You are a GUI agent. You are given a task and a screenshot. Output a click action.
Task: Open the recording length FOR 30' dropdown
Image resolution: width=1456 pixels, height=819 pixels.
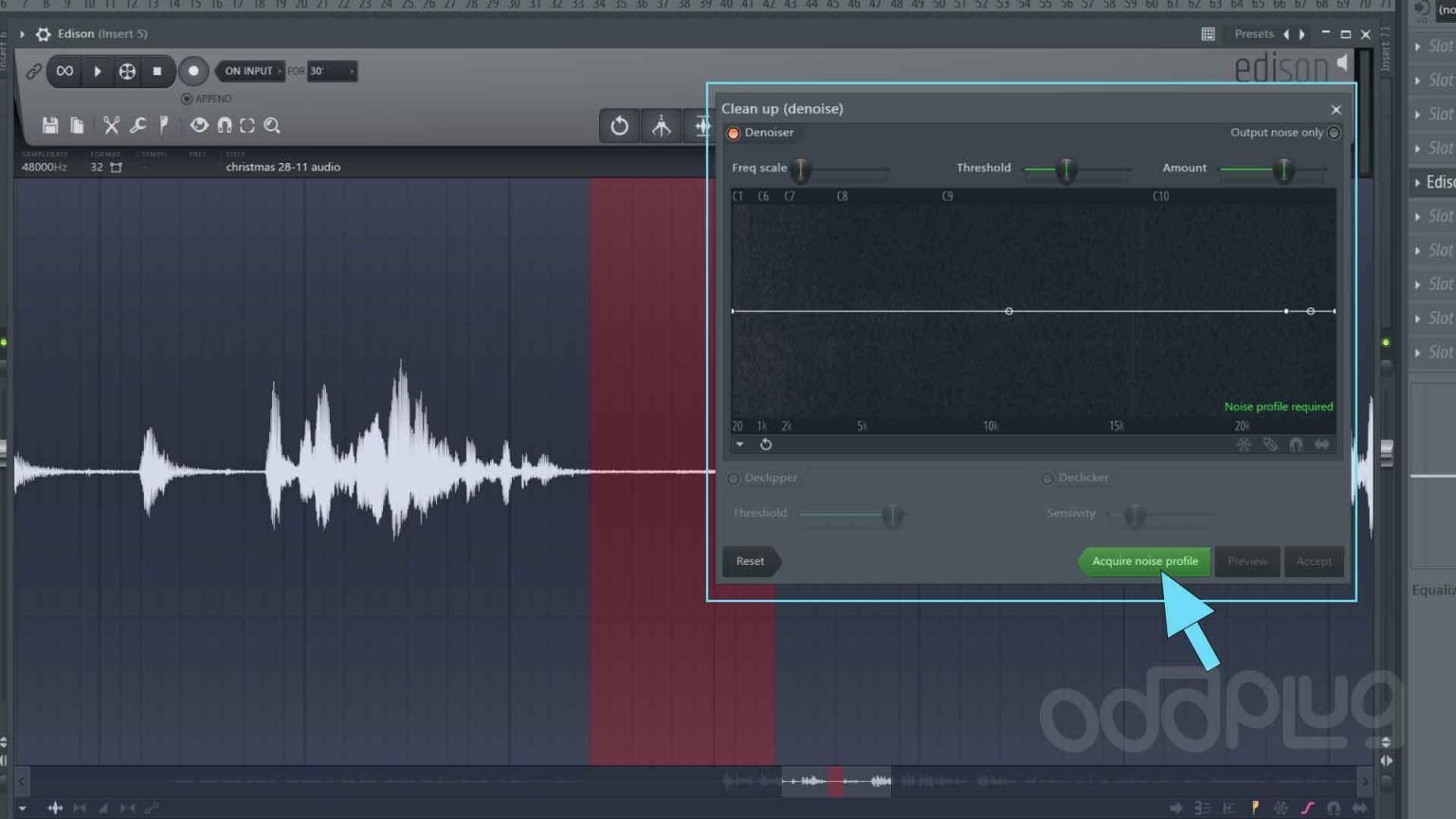[333, 71]
